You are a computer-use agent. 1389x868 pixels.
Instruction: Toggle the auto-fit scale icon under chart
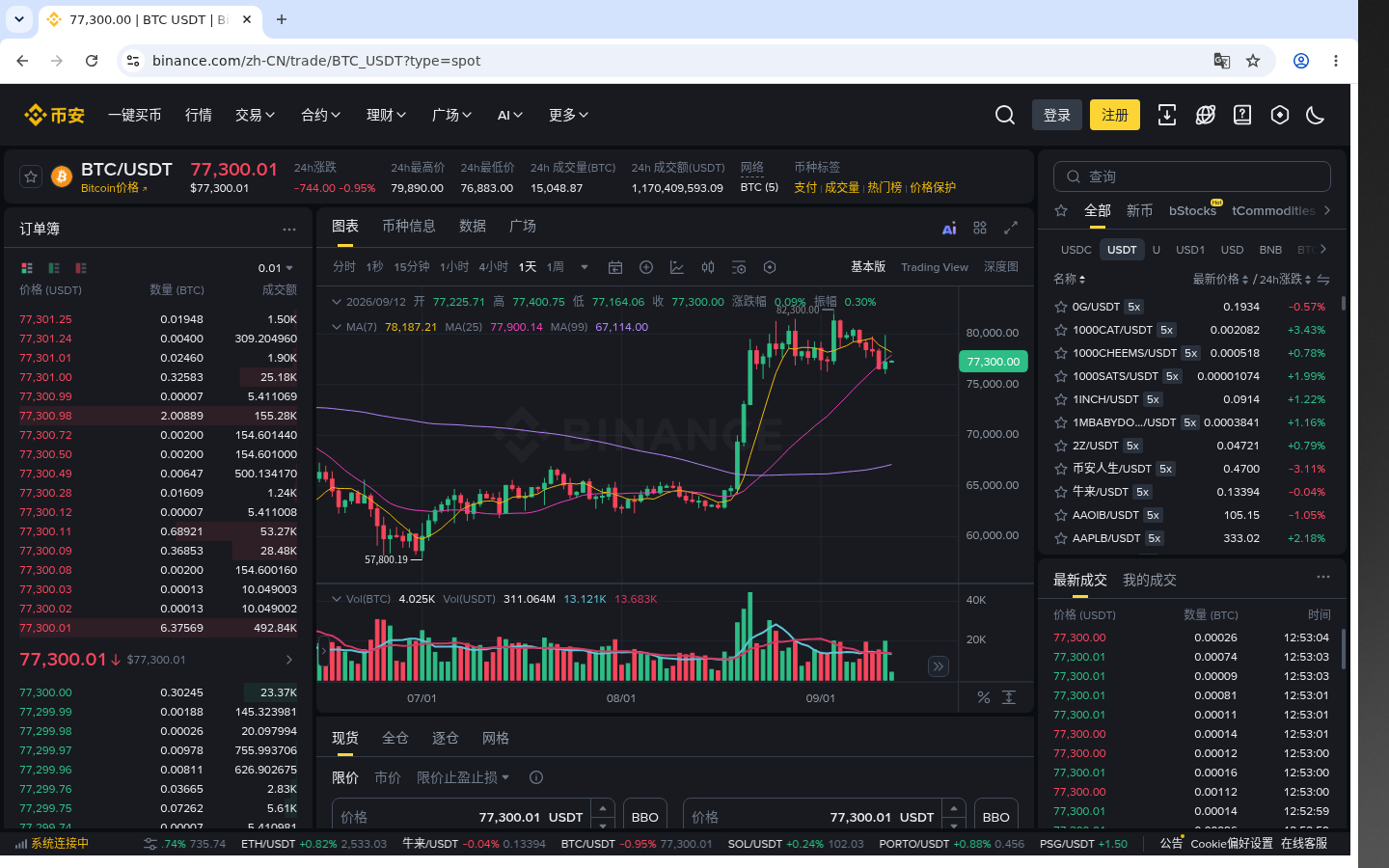coord(1009,697)
